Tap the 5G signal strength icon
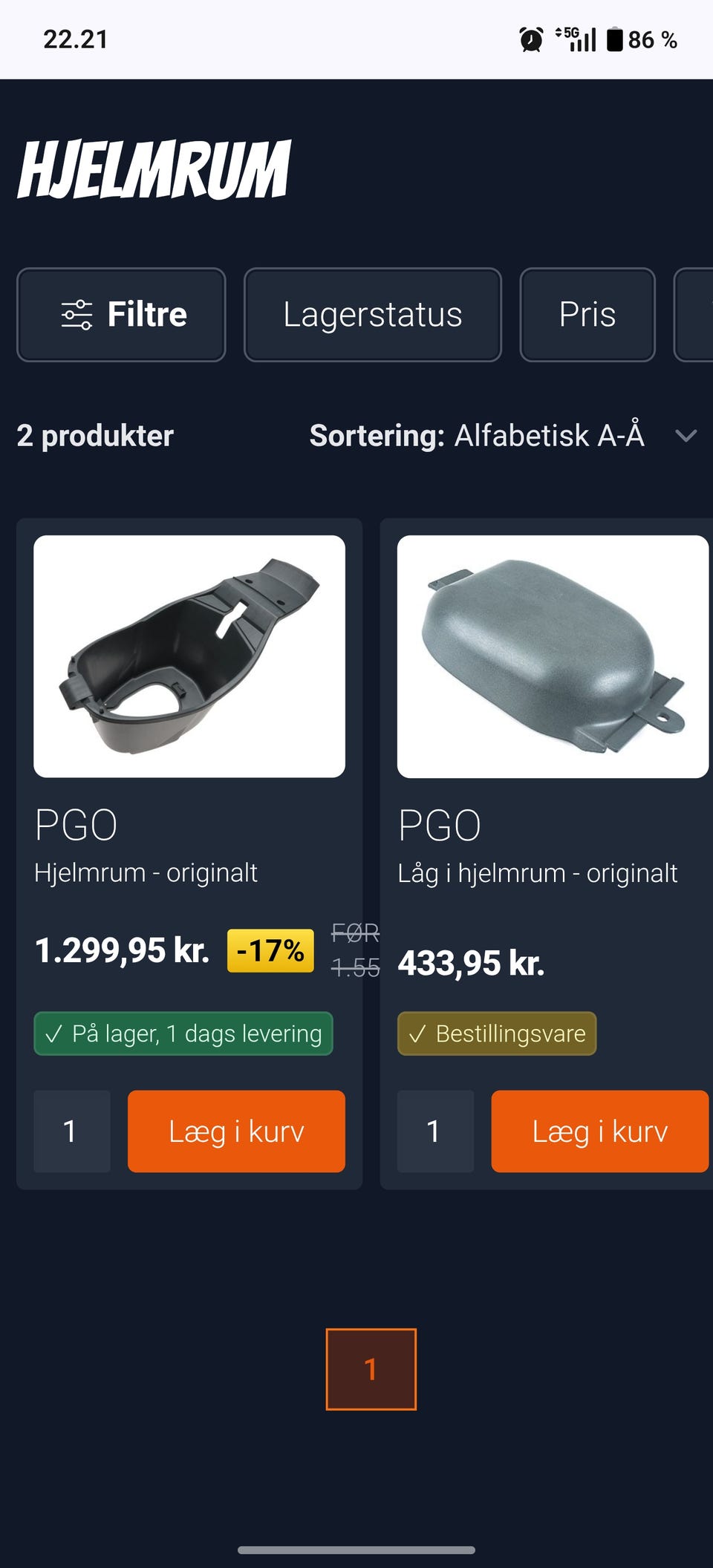 pyautogui.click(x=577, y=39)
